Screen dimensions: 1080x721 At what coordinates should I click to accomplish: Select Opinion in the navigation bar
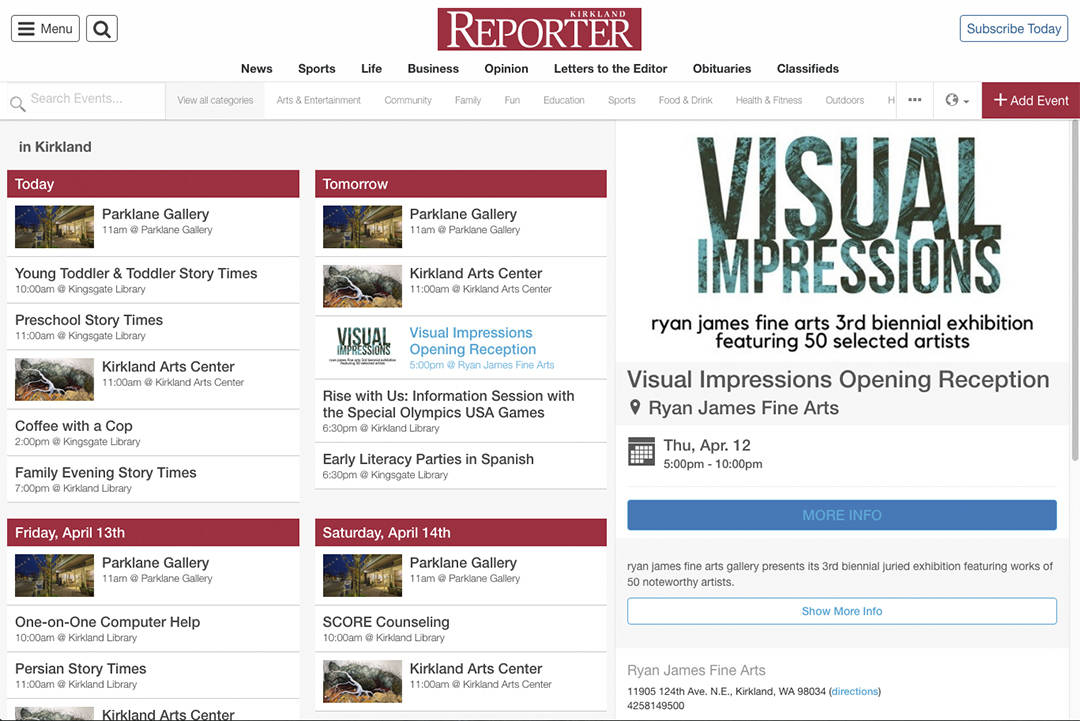tap(506, 69)
